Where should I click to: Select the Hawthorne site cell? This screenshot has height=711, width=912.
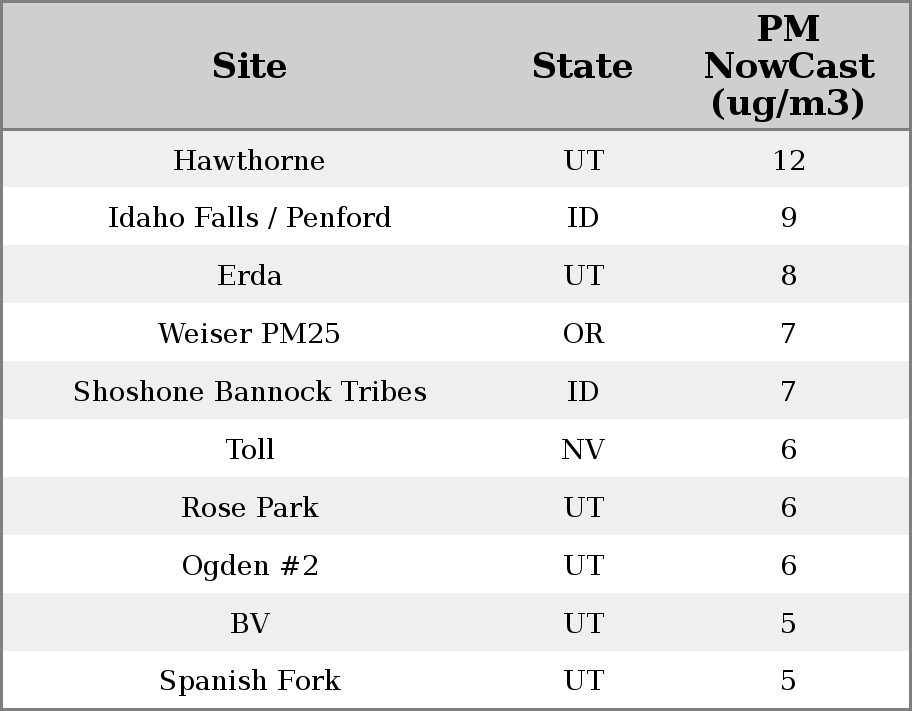(249, 161)
